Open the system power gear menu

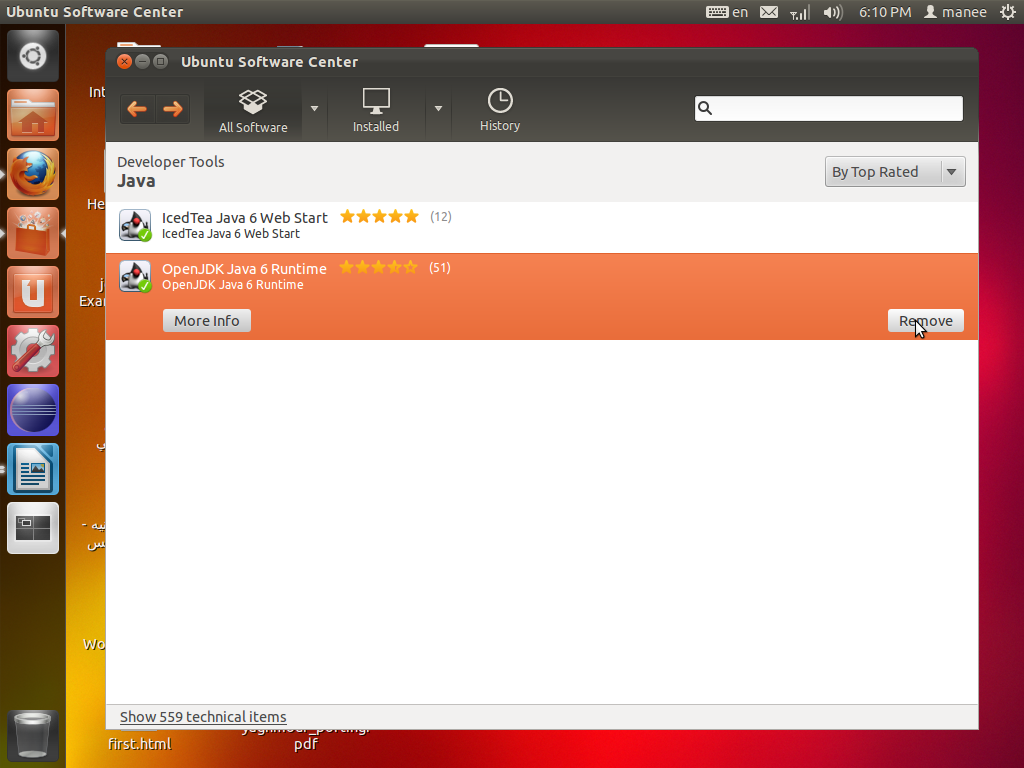point(1008,12)
